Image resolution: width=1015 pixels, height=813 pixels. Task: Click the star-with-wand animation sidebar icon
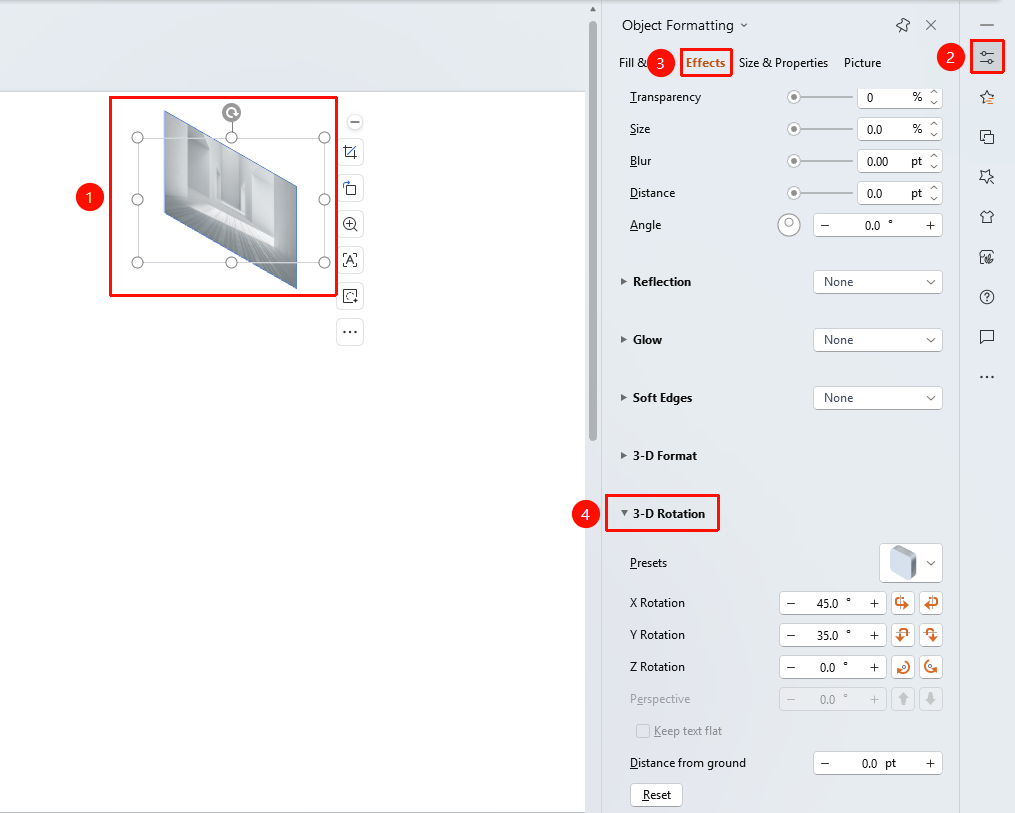coord(987,177)
